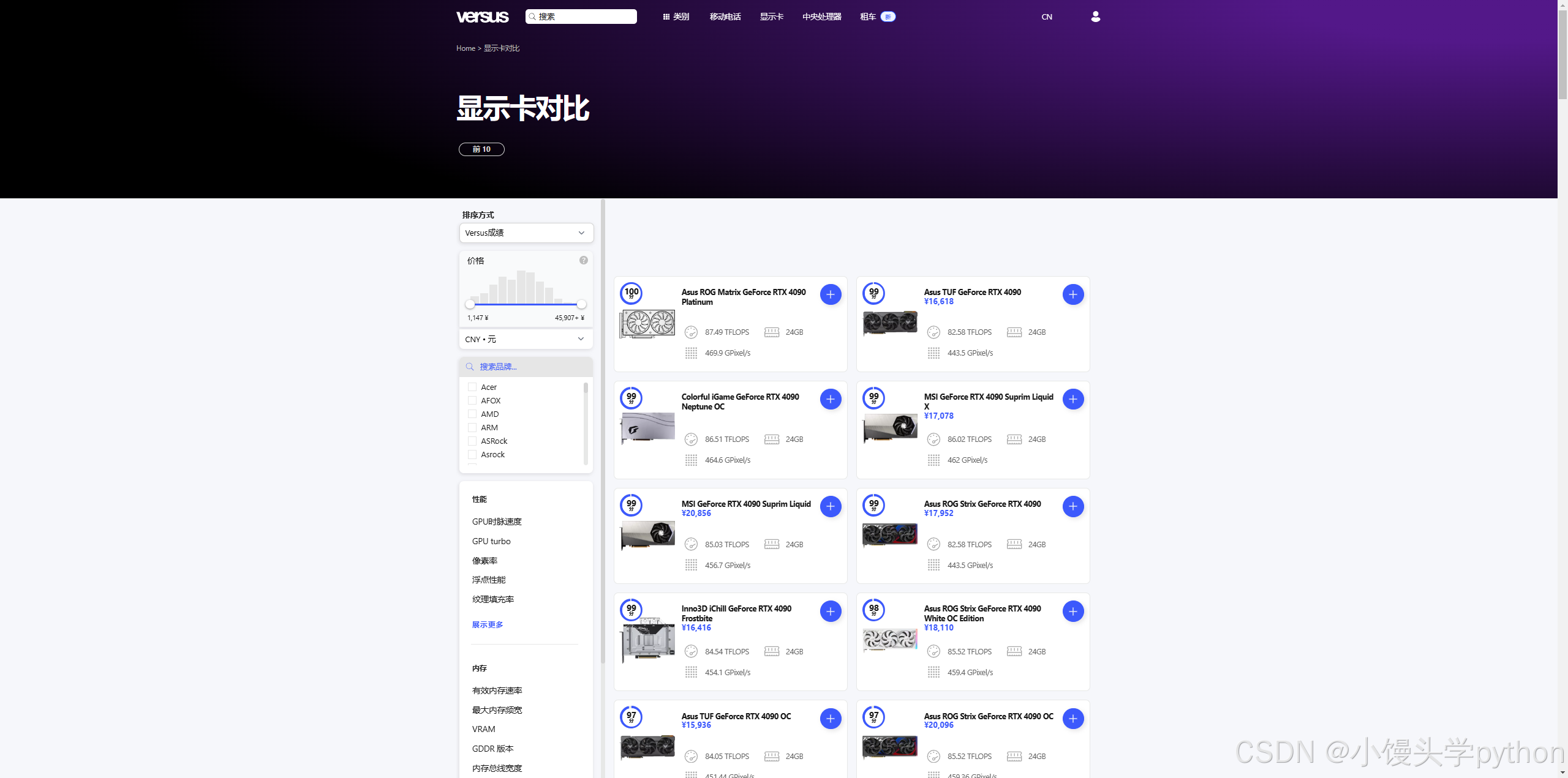
Task: Add Colorful iGame Neptune OC to comparison
Action: (x=830, y=399)
